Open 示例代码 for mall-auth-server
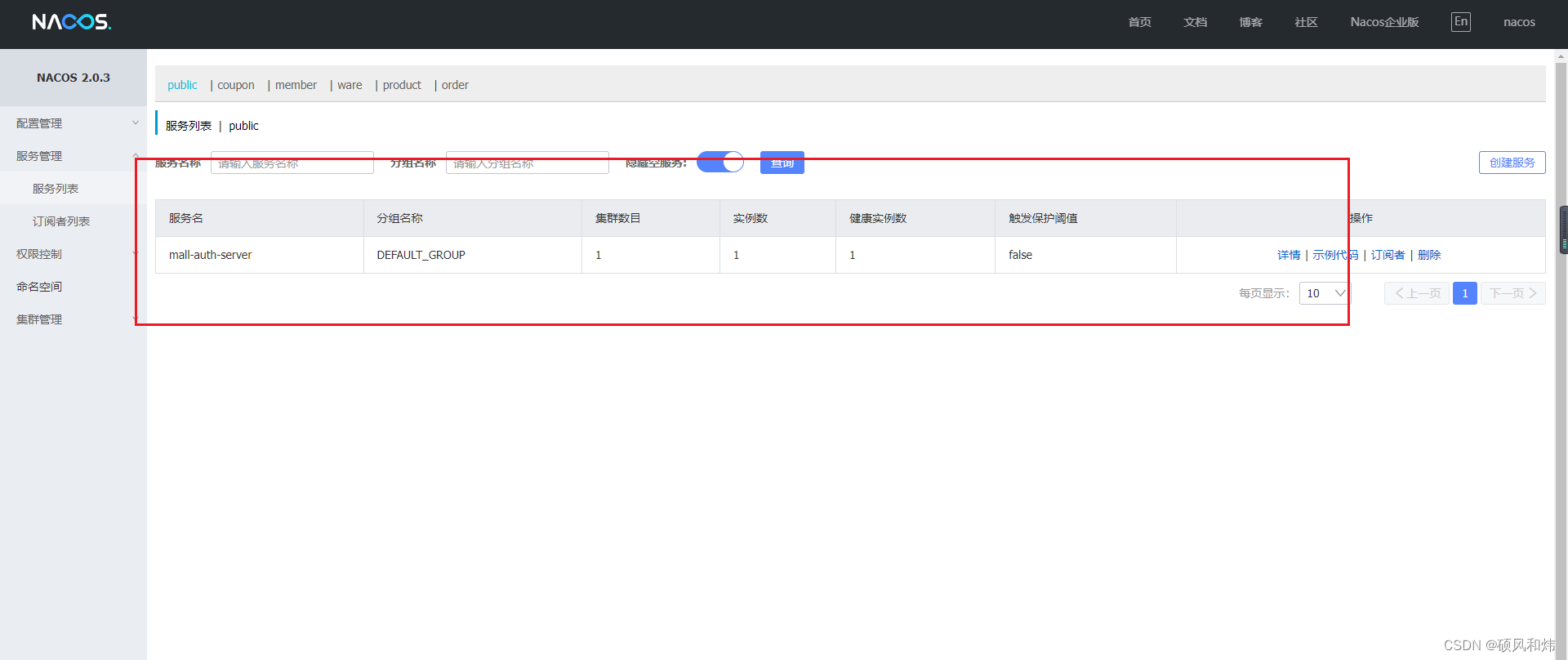This screenshot has height=660, width=1568. [x=1335, y=255]
